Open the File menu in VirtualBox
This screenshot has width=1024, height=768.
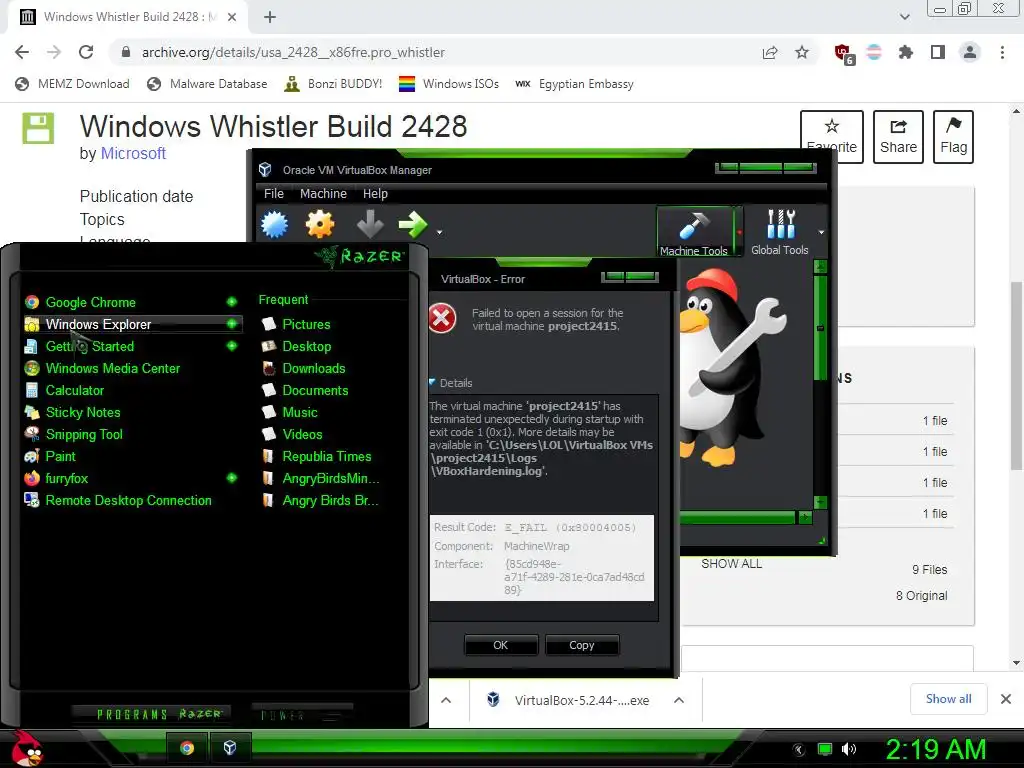pyautogui.click(x=274, y=194)
